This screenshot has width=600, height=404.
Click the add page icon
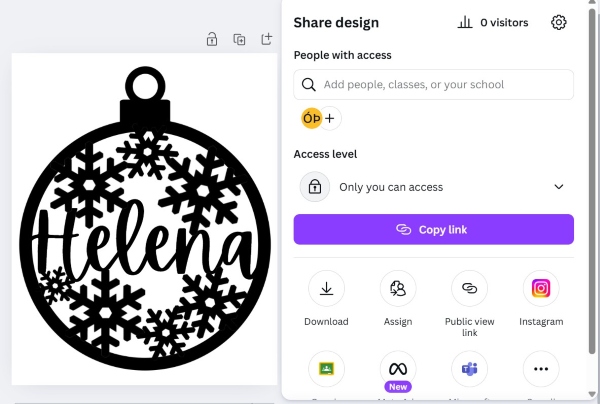click(266, 40)
